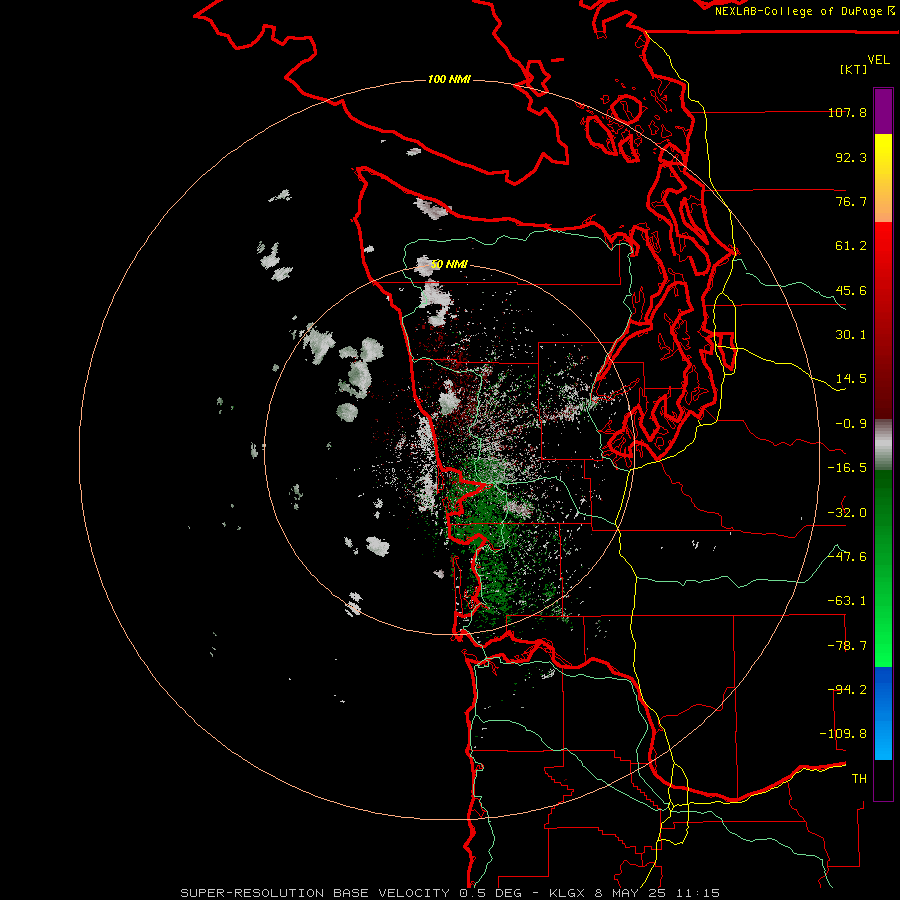Click the VEL legend title
Viewport: 900px width, 900px height.
(x=878, y=60)
